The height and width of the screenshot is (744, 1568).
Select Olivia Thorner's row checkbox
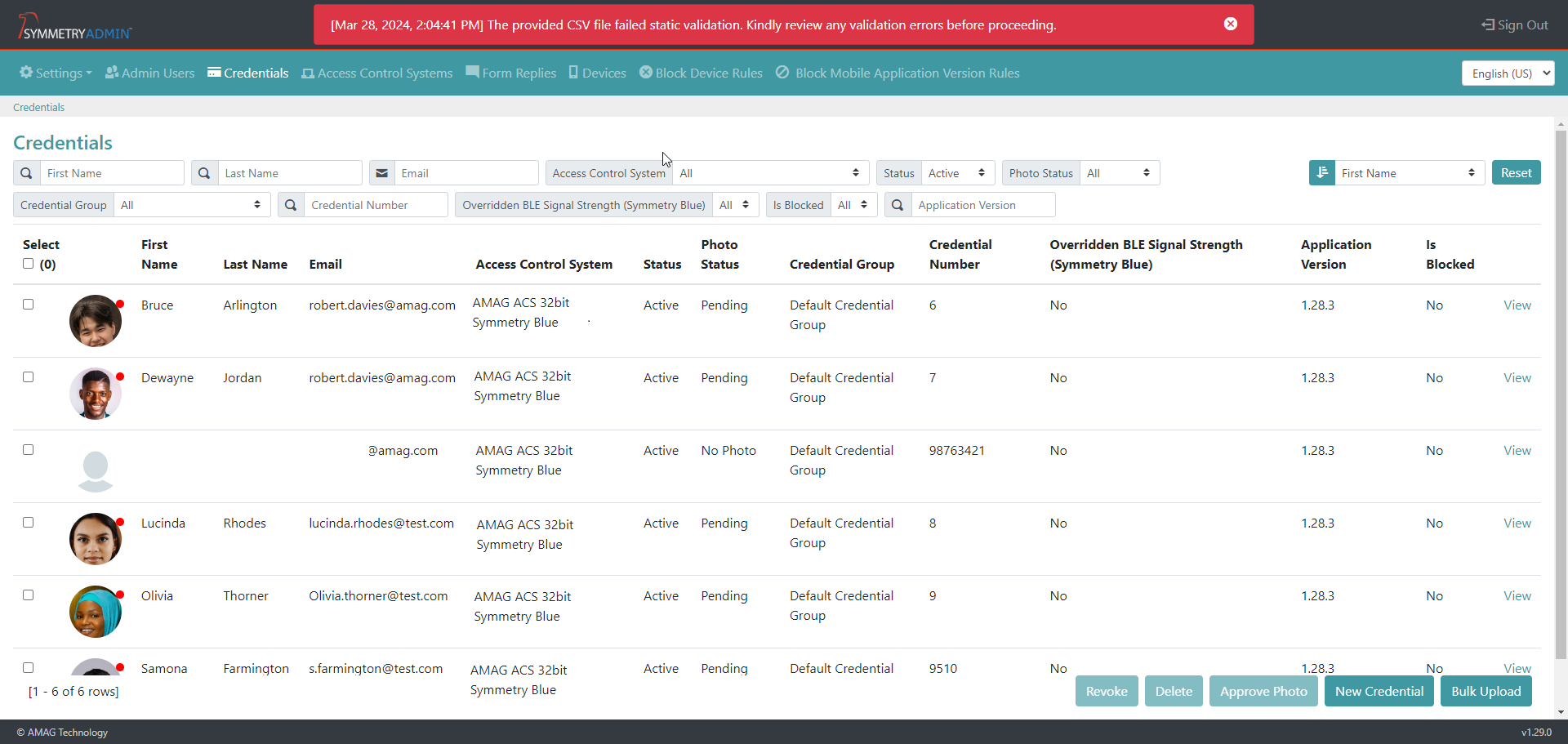click(x=29, y=595)
